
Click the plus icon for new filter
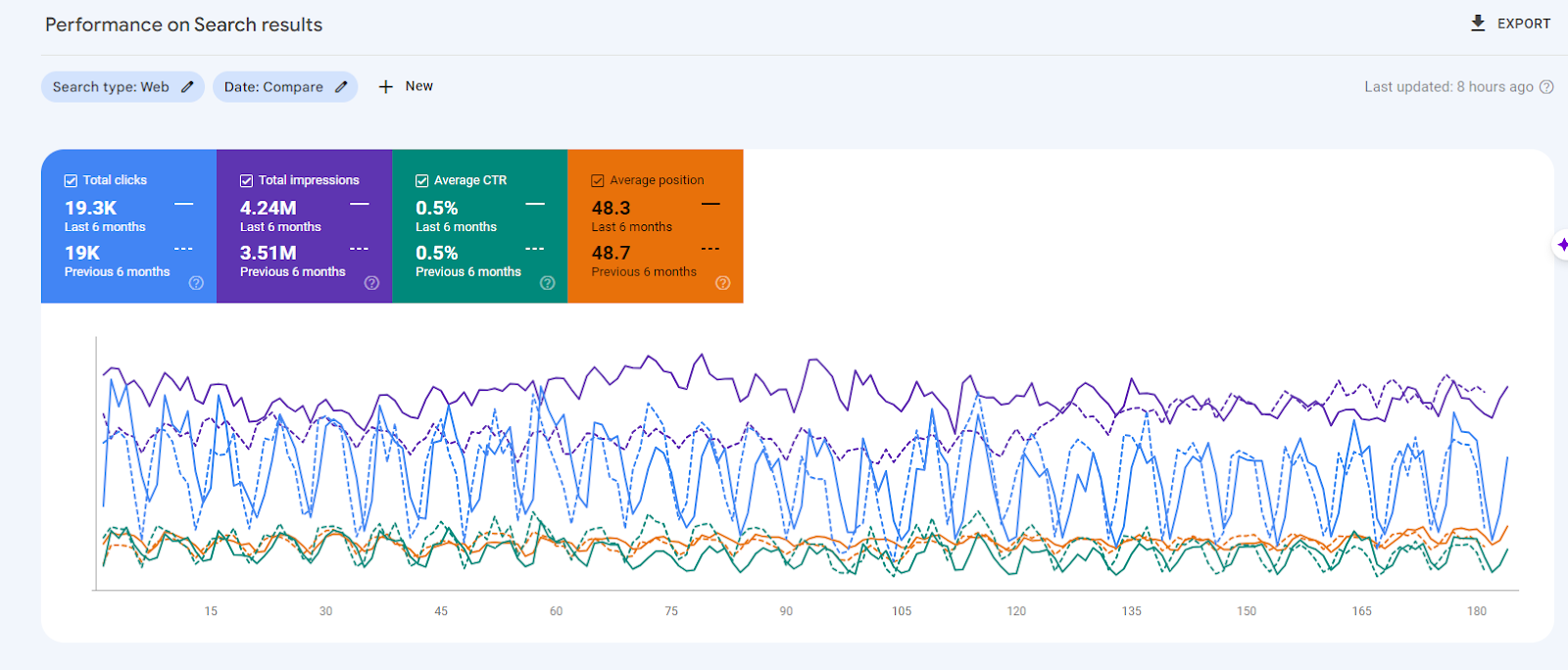click(386, 86)
